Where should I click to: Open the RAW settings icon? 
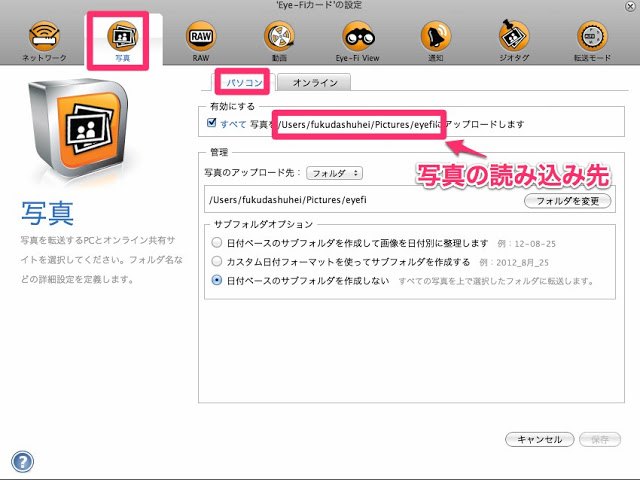tap(201, 41)
